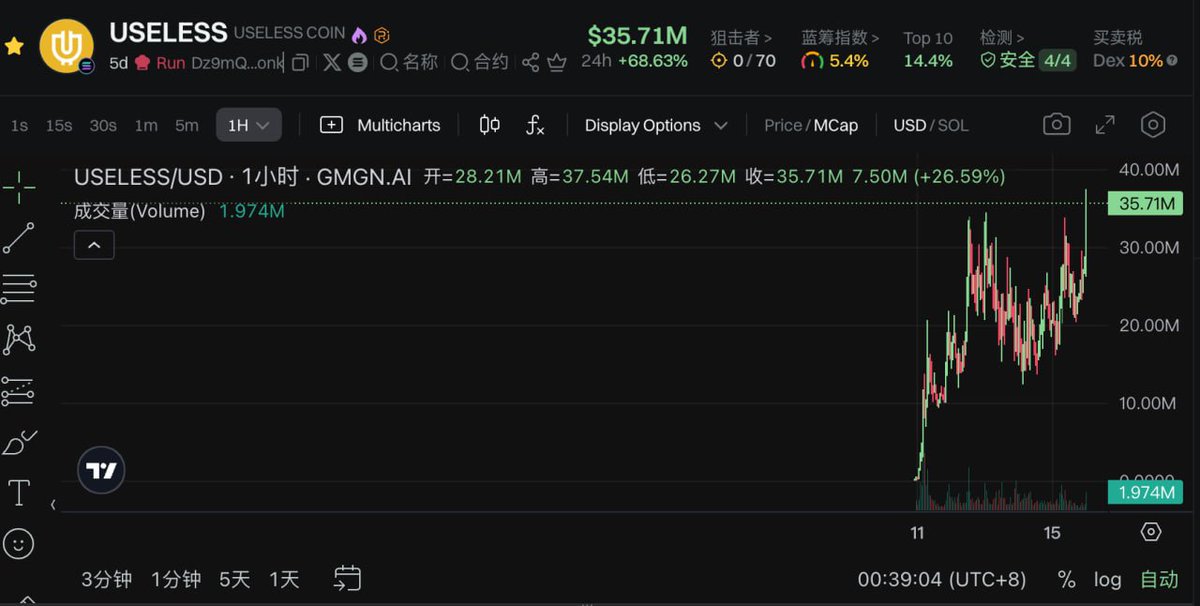Click the 00:39:04 (UTC+8) timezone

point(942,580)
